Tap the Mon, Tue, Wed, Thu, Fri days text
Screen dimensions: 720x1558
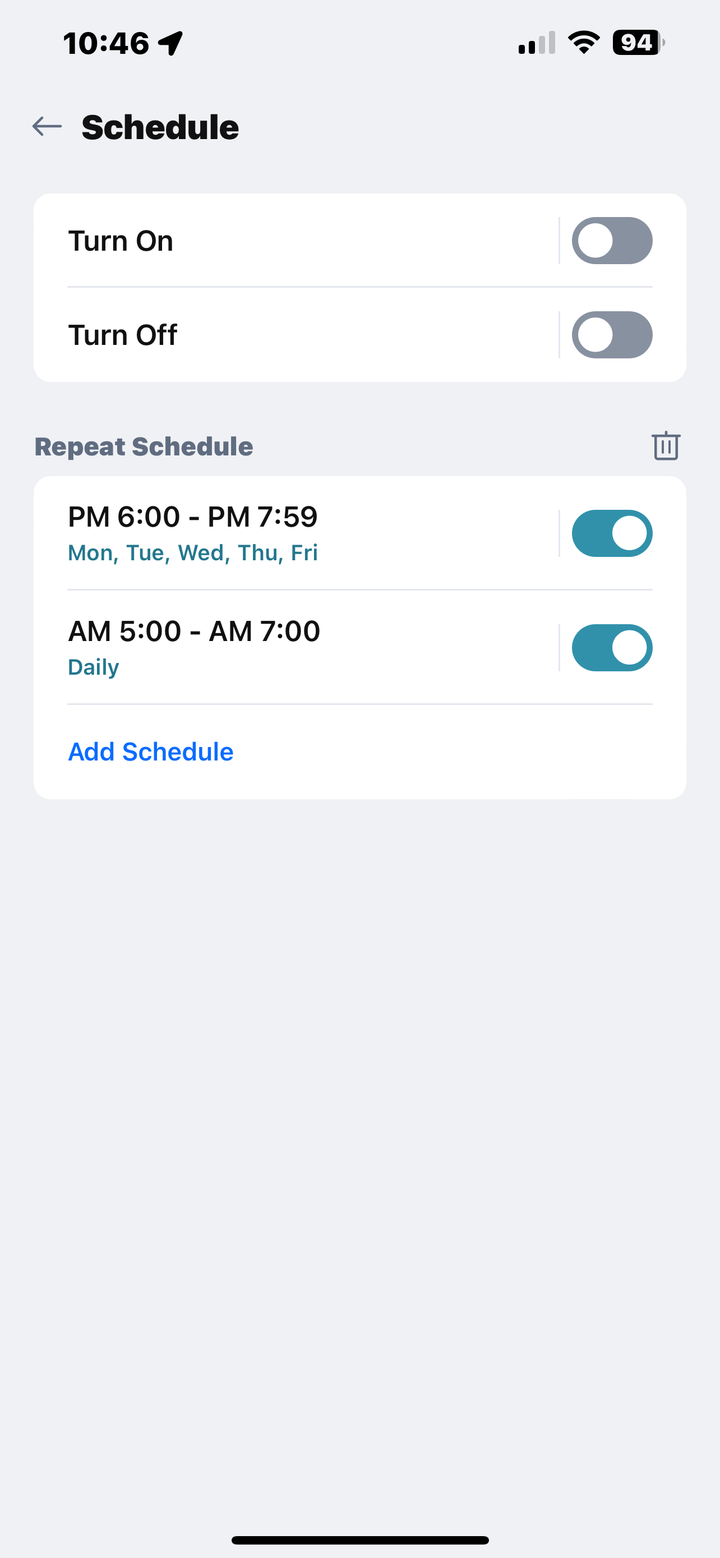pos(193,553)
